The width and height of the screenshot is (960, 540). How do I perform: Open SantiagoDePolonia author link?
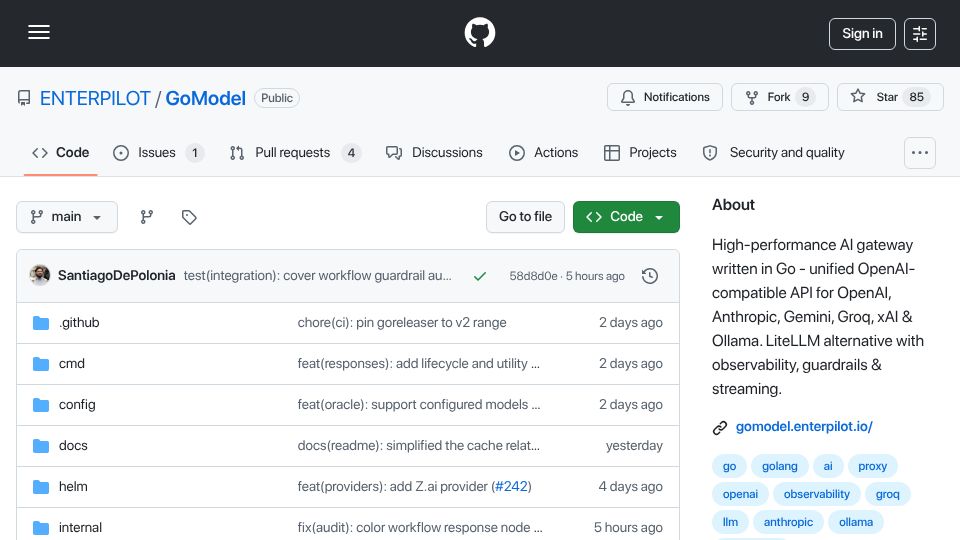(x=116, y=276)
